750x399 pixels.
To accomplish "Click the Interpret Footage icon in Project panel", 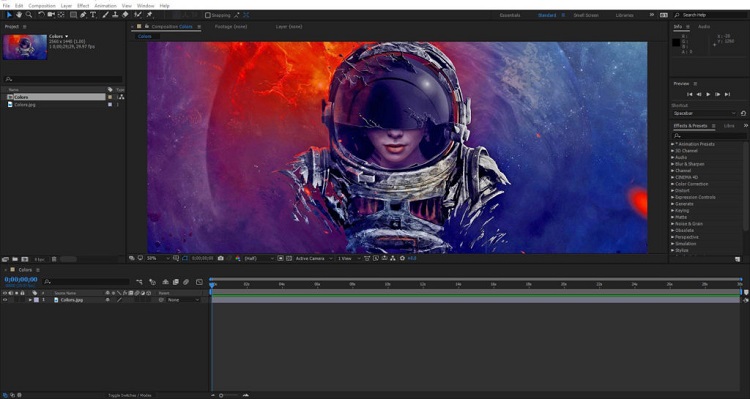I will (6, 259).
